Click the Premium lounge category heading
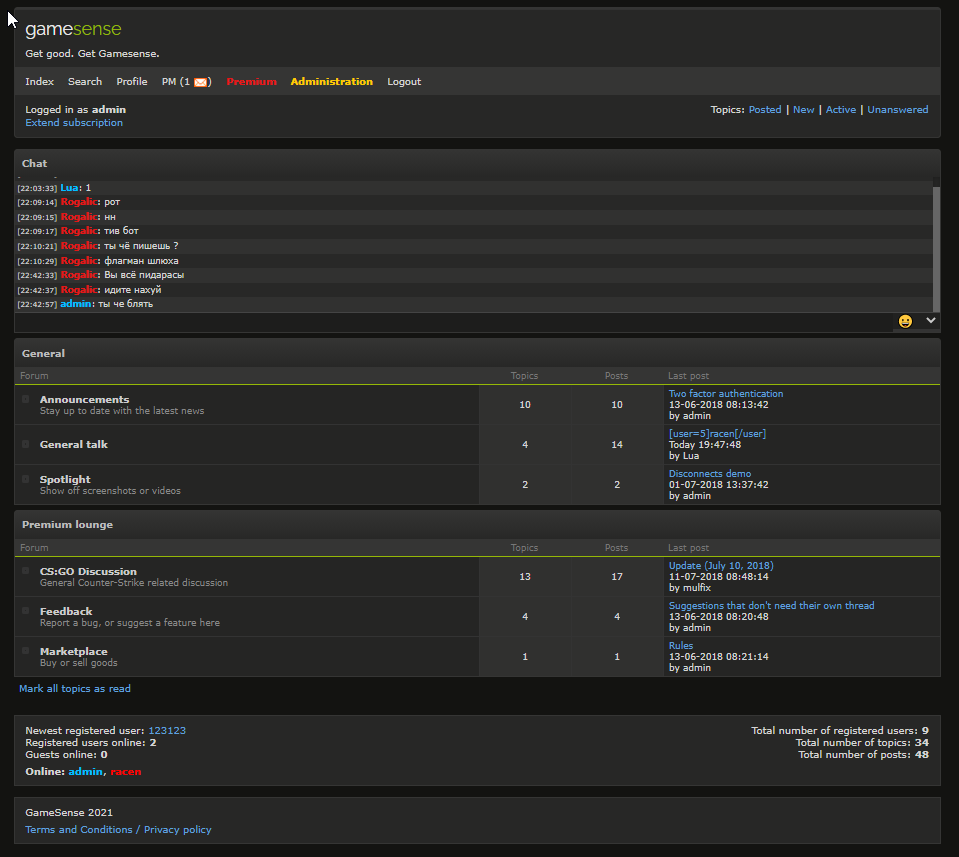The image size is (959, 857). pos(67,525)
